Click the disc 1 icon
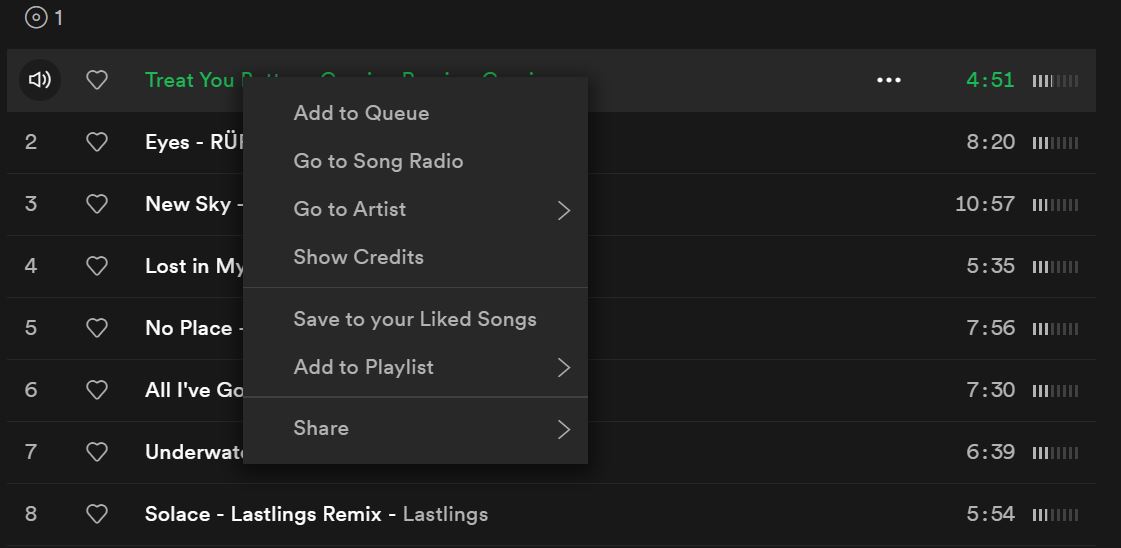Screen dimensions: 1121x548 tap(36, 17)
